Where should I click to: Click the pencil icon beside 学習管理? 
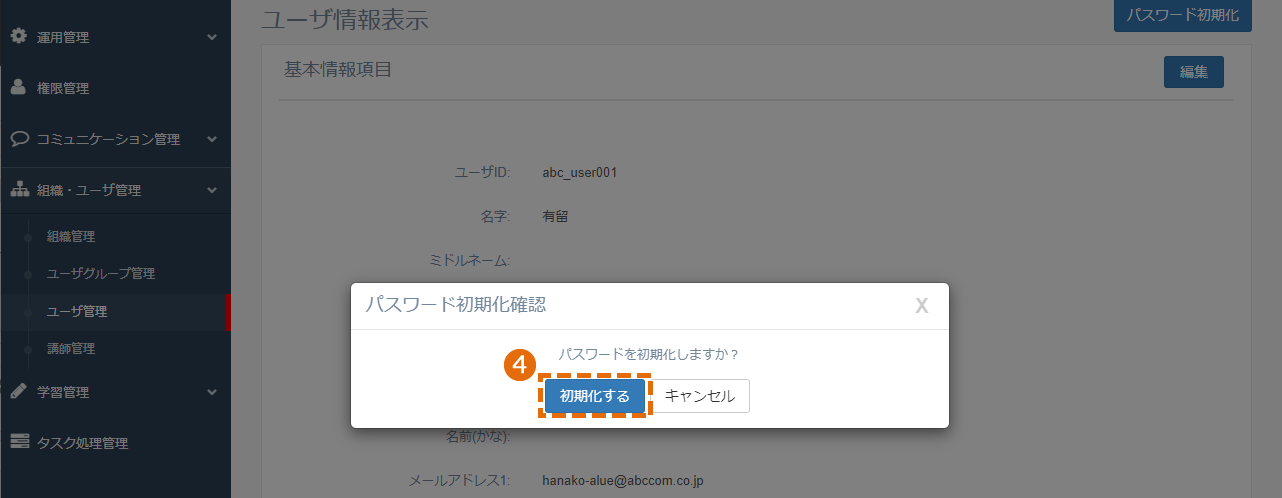19,391
